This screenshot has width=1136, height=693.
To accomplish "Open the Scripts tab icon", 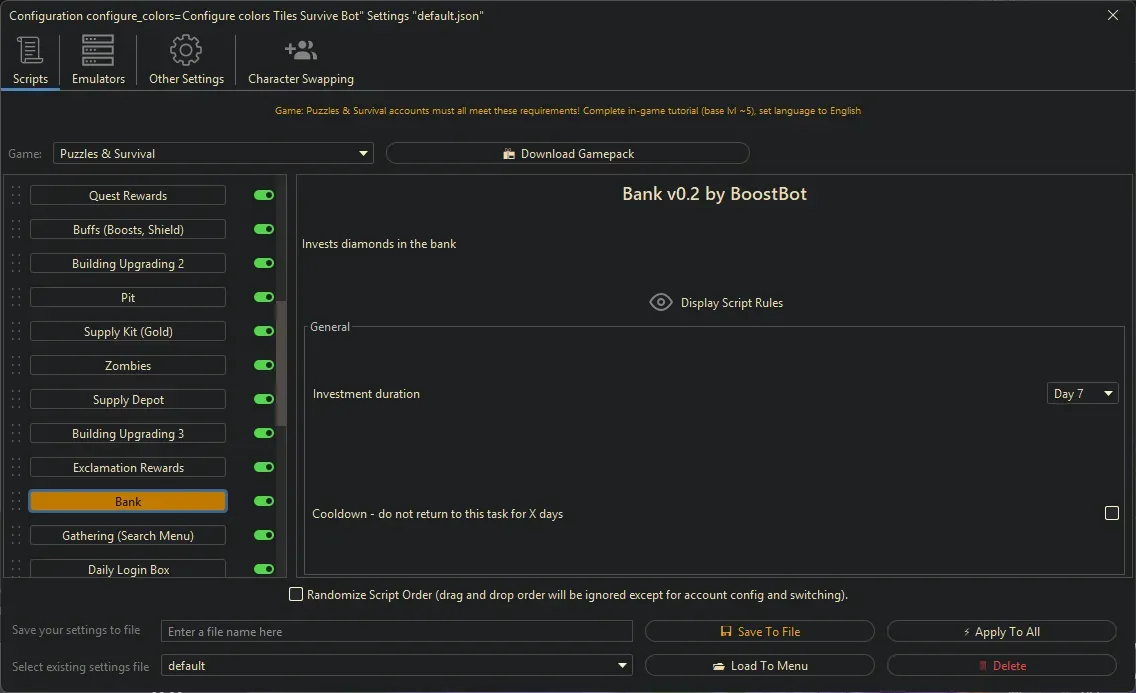I will 30,50.
